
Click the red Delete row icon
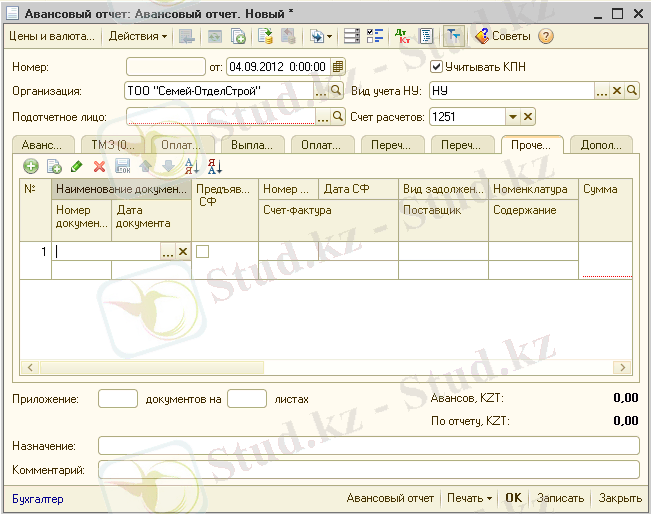click(x=99, y=166)
